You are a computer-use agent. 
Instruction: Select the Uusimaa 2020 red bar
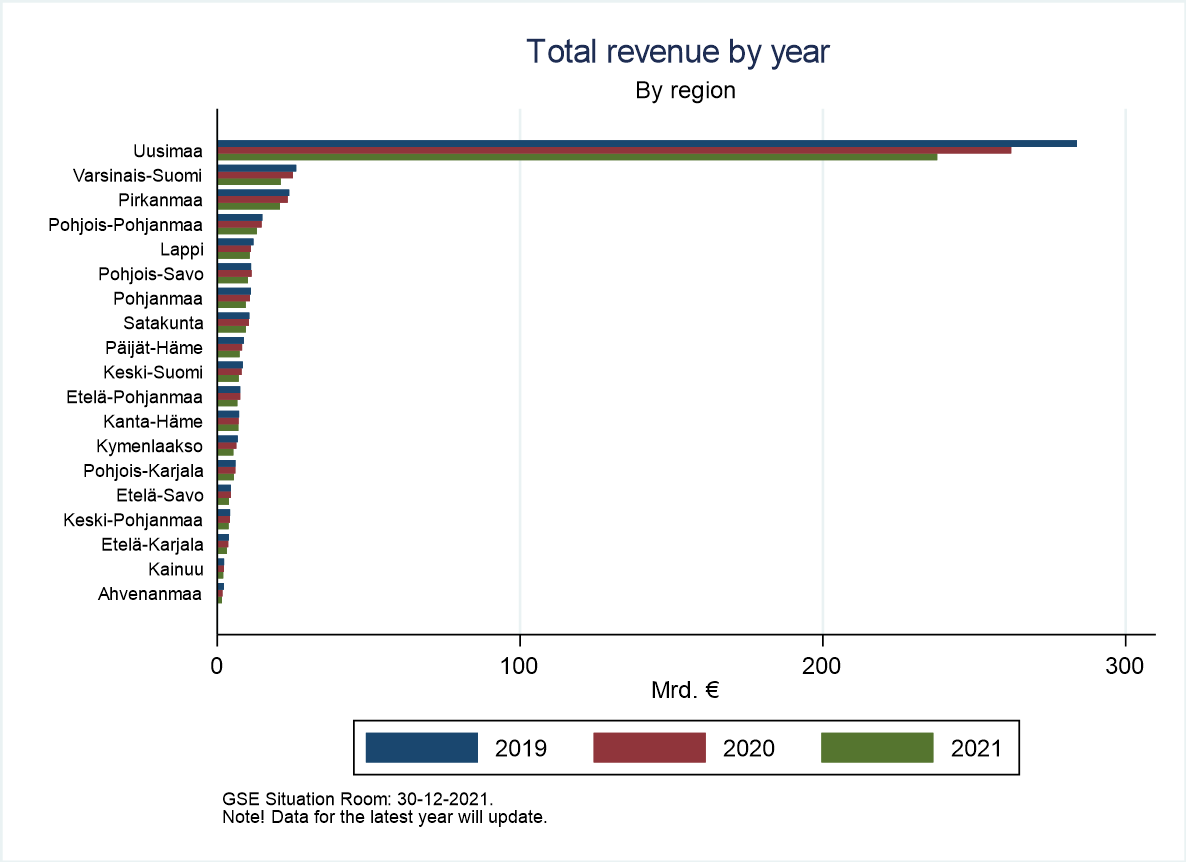tap(614, 150)
